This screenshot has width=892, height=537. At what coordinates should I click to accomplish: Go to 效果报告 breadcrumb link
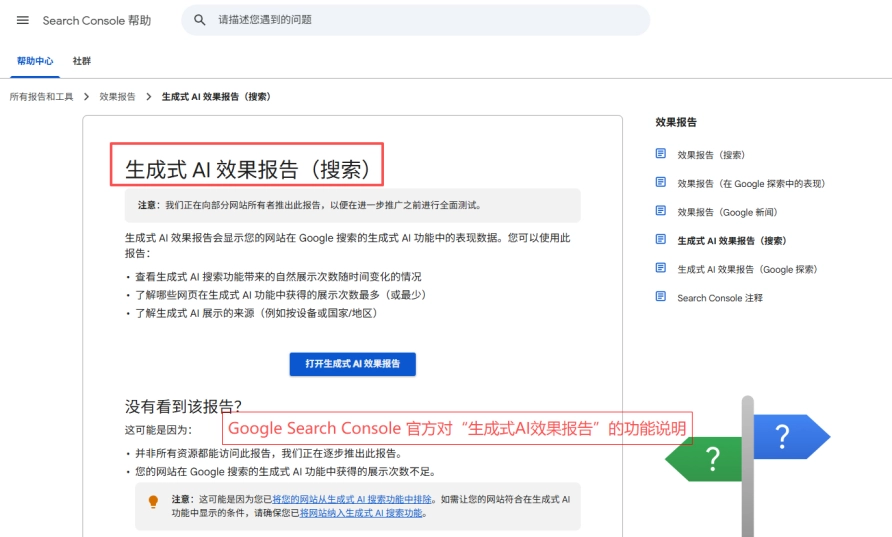117,97
